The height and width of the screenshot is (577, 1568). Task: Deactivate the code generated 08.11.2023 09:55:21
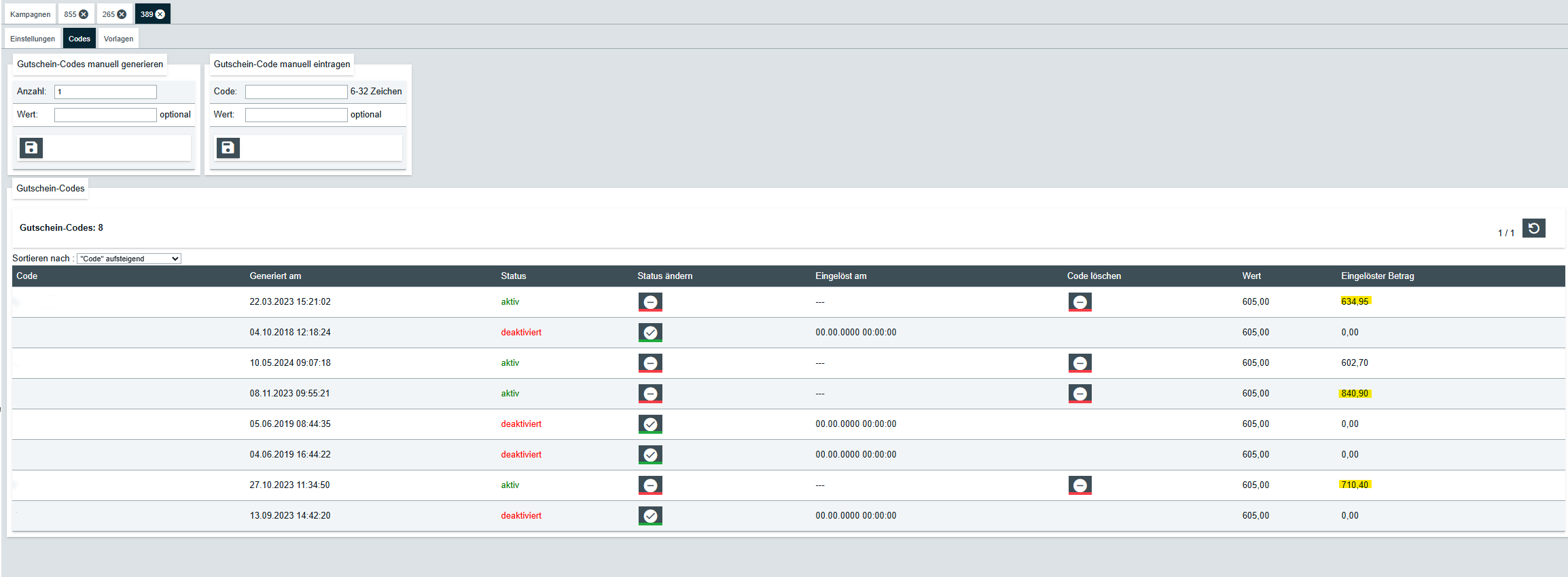point(650,394)
